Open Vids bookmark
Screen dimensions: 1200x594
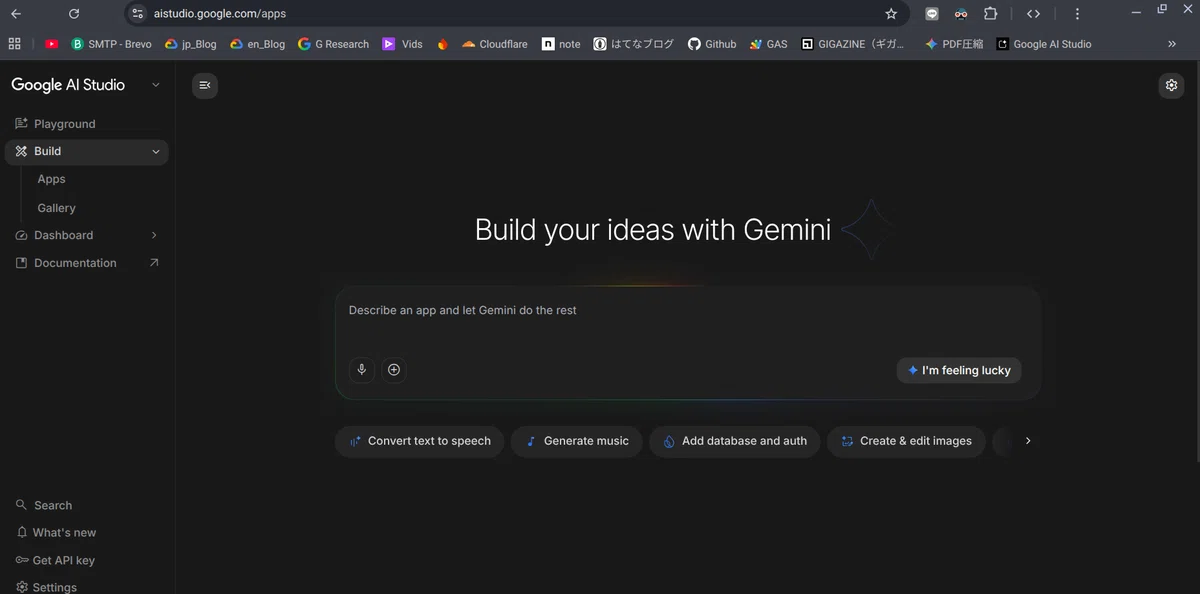point(402,44)
